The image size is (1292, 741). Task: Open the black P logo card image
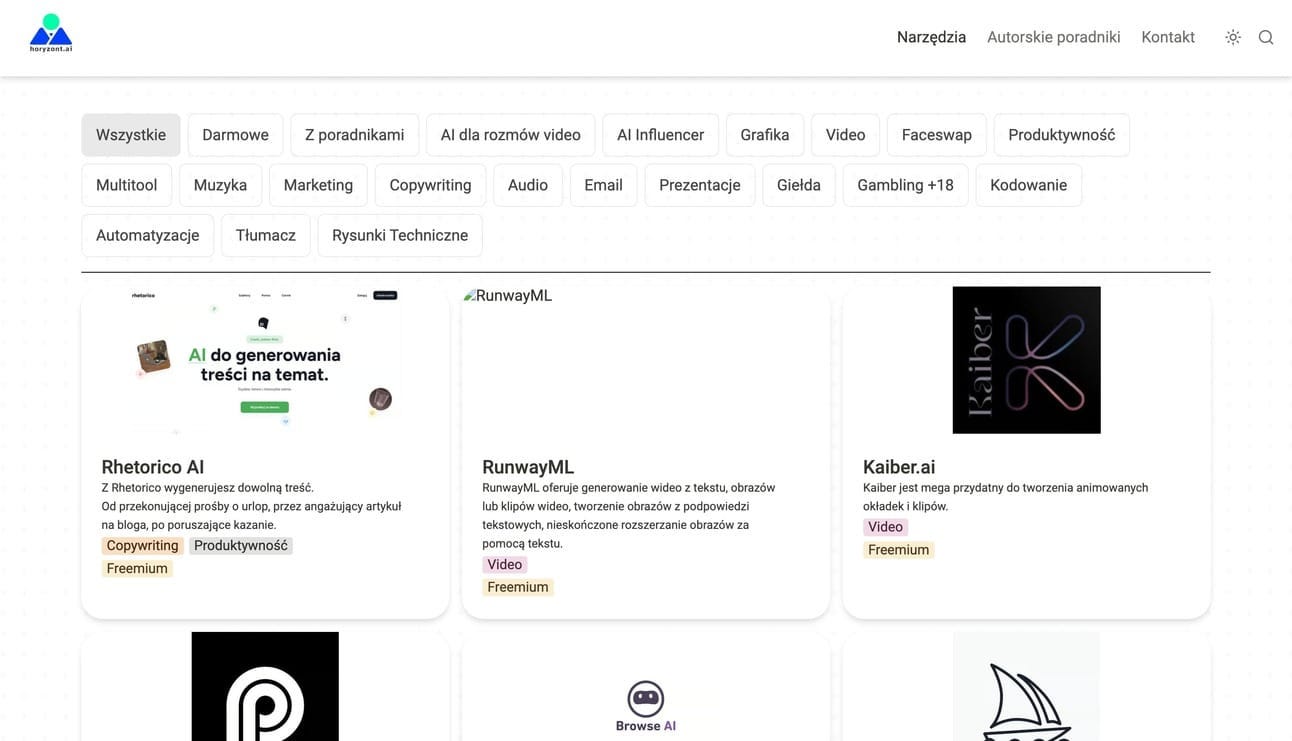[265, 686]
